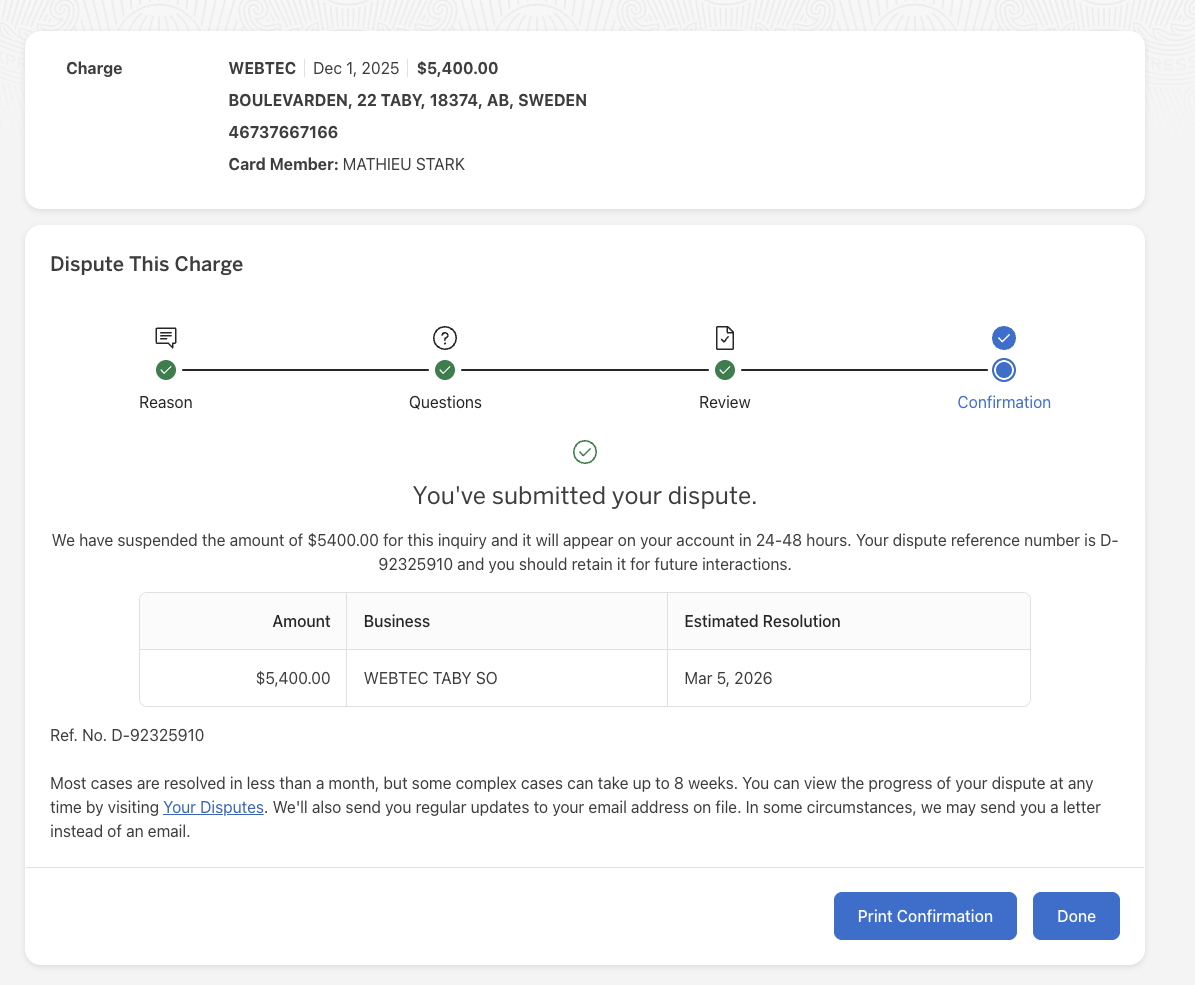Click the blue Confirmation checkmark icon
The image size is (1195, 985).
(x=1004, y=337)
